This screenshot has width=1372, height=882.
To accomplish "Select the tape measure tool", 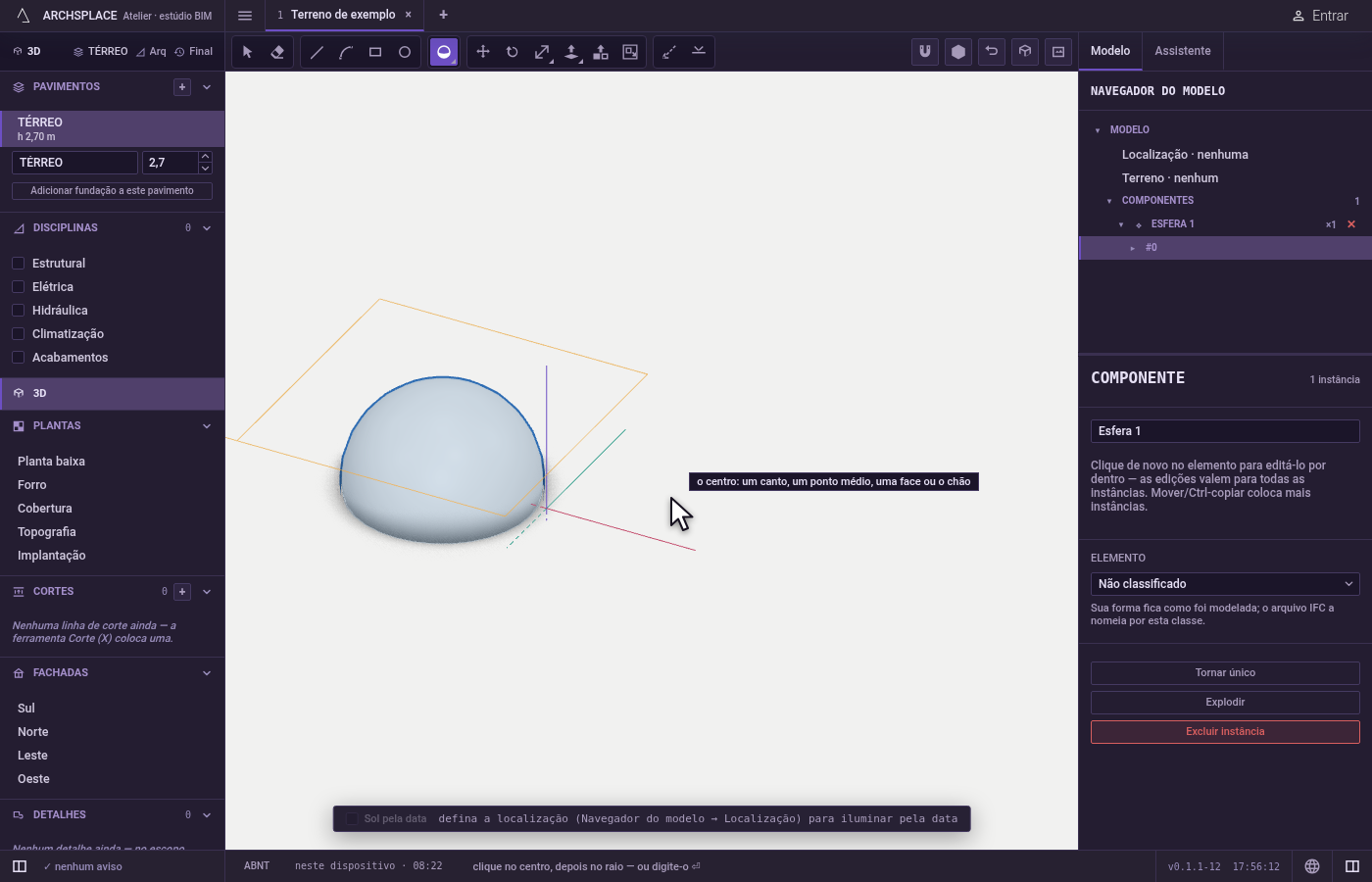I will pyautogui.click(x=669, y=52).
